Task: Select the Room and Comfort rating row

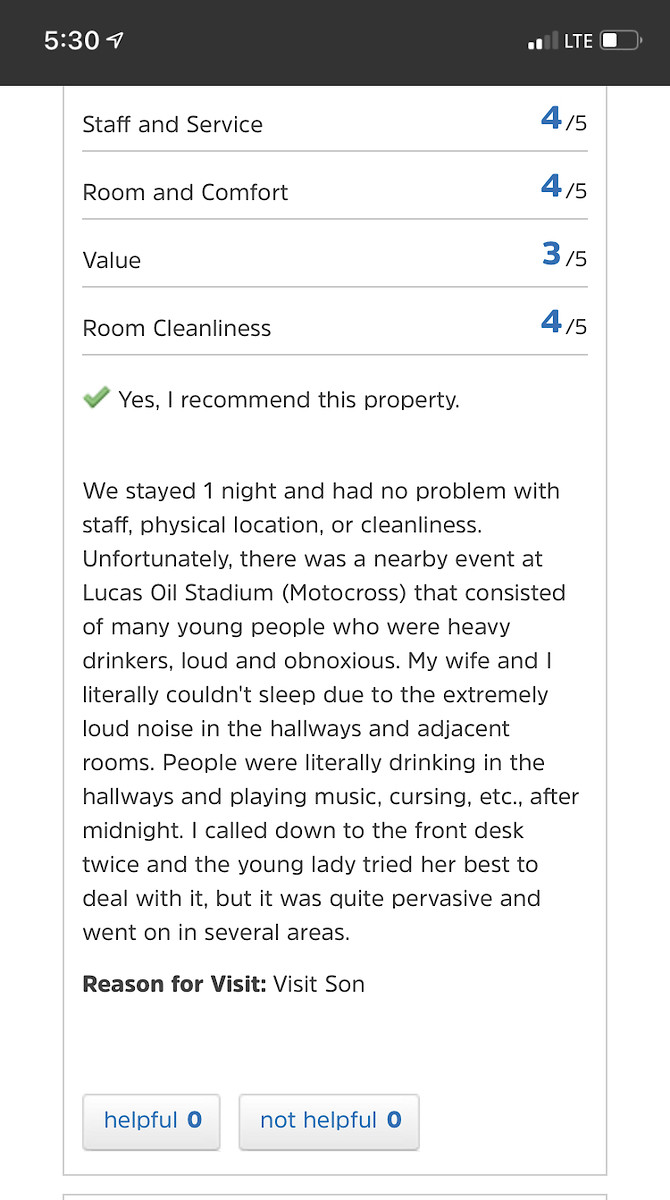Action: point(335,187)
